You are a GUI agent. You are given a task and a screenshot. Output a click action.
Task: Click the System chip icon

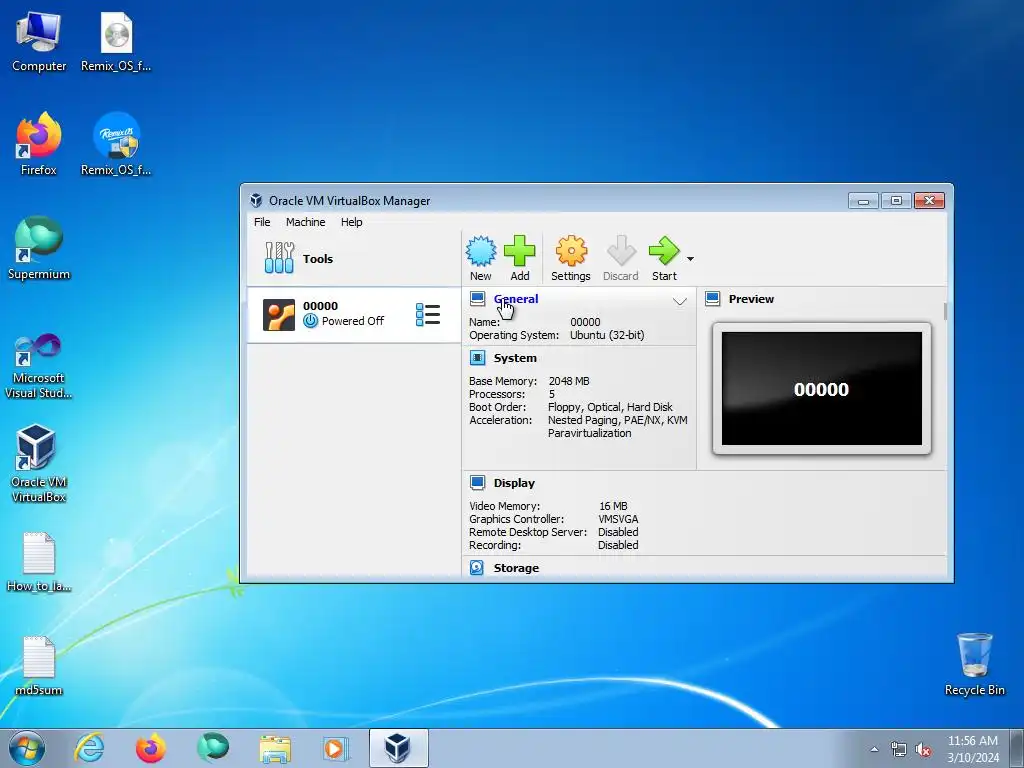tap(477, 358)
